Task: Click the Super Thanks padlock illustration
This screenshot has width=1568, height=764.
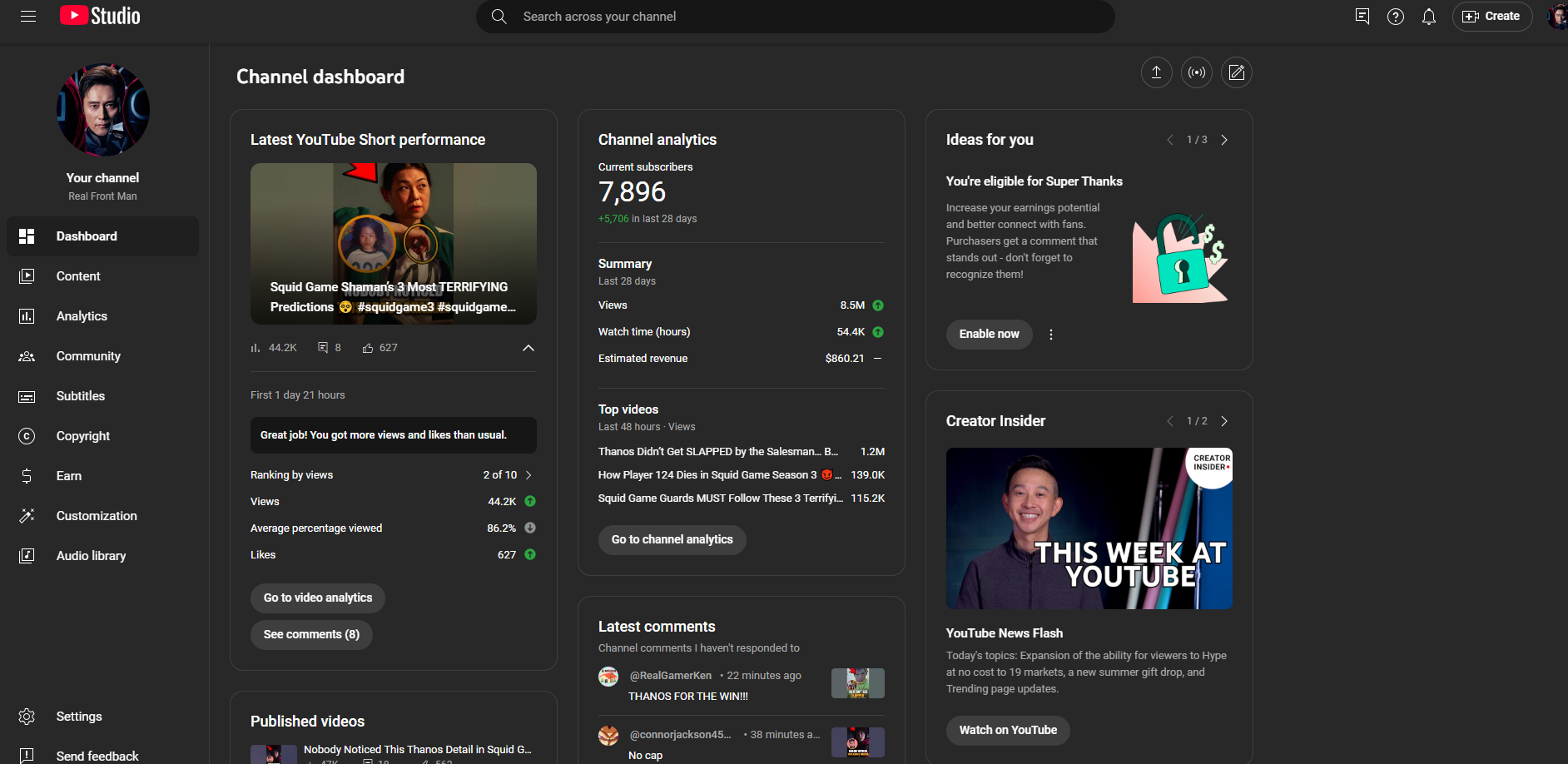Action: click(x=1180, y=259)
